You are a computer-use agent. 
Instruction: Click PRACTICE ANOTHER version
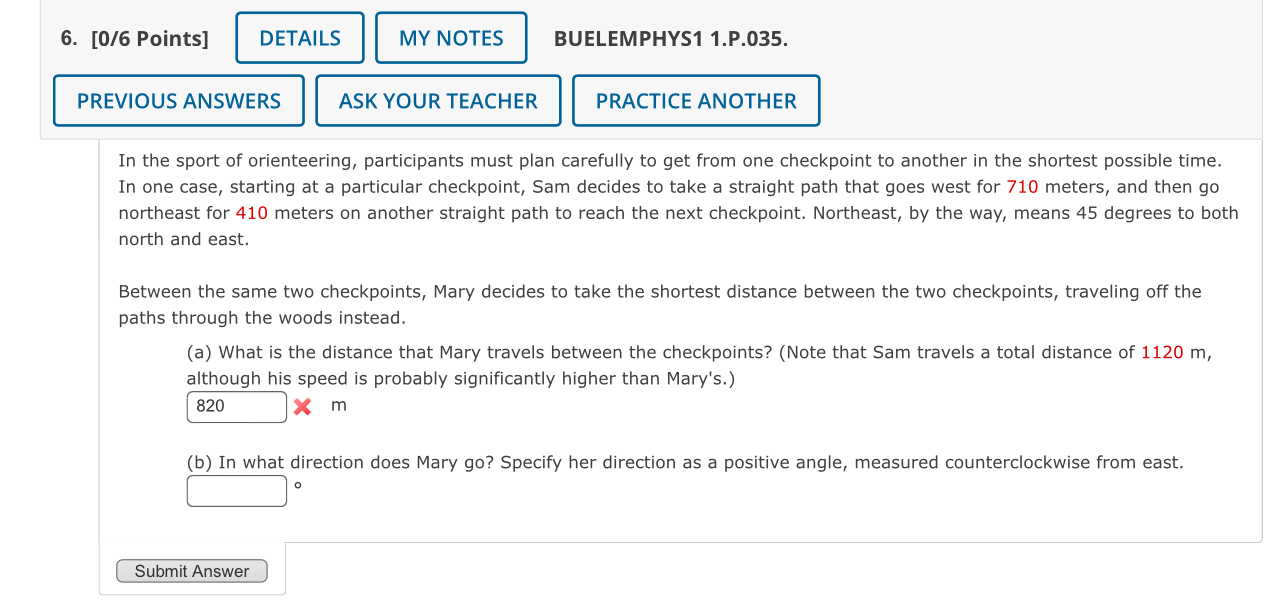[696, 100]
